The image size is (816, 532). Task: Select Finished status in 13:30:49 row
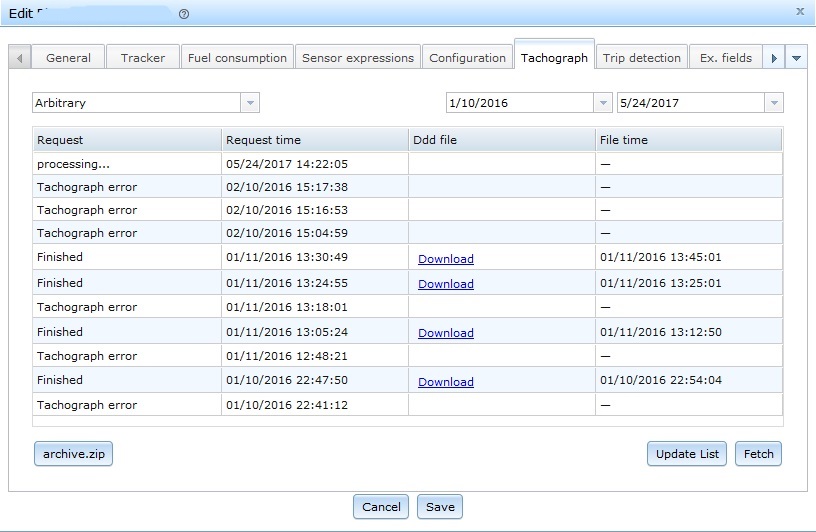point(60,257)
